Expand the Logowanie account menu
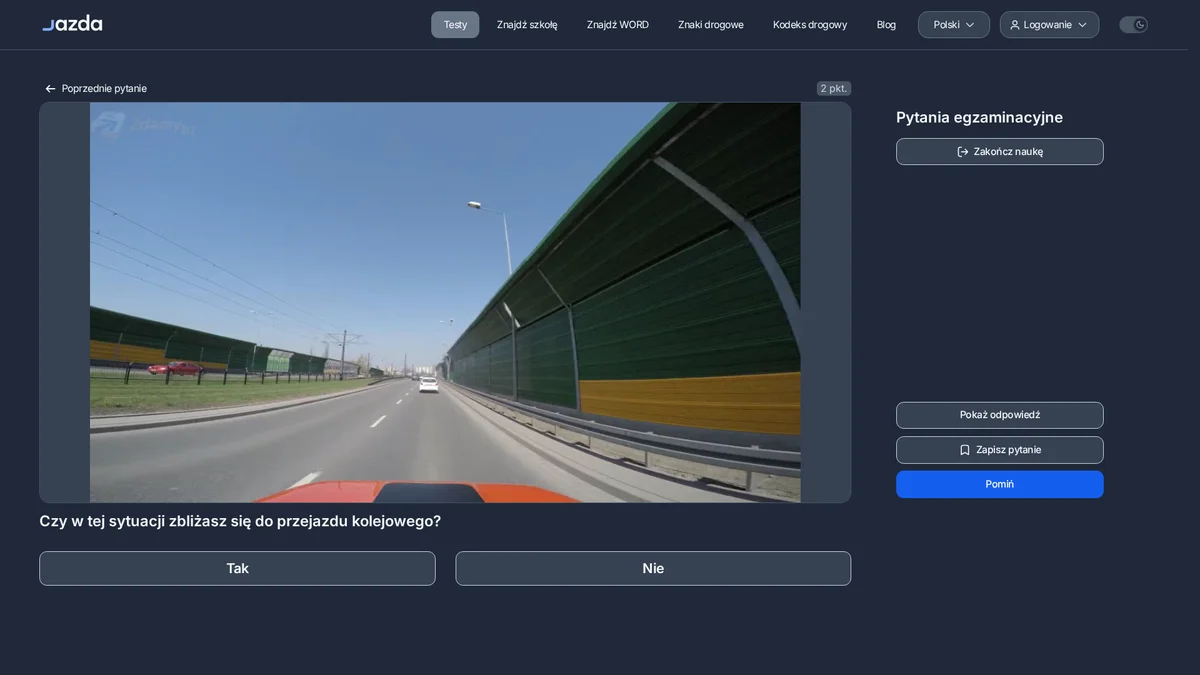Viewport: 1200px width, 675px height. 1049,25
